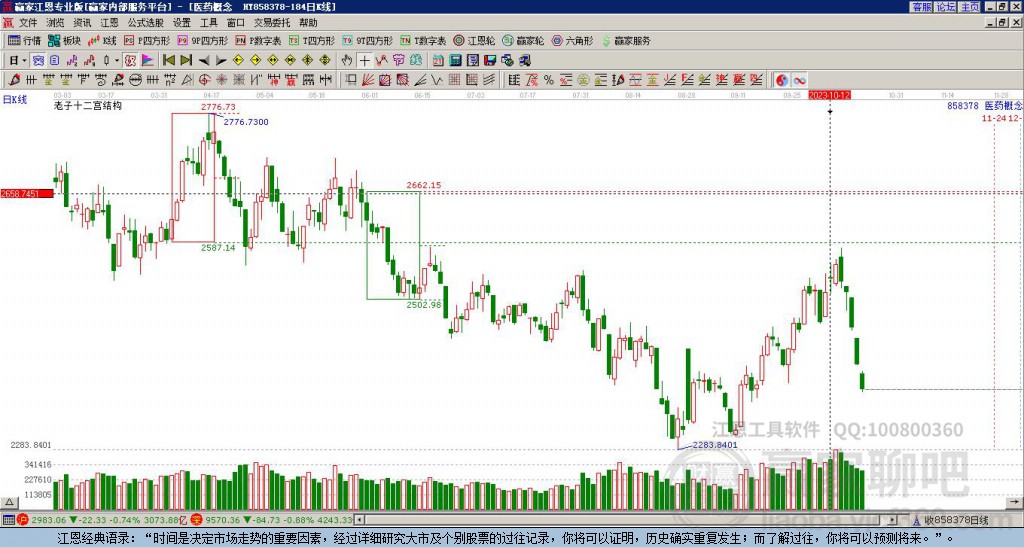Open the 客服 customer service link
The width and height of the screenshot is (1024, 548).
point(921,7)
